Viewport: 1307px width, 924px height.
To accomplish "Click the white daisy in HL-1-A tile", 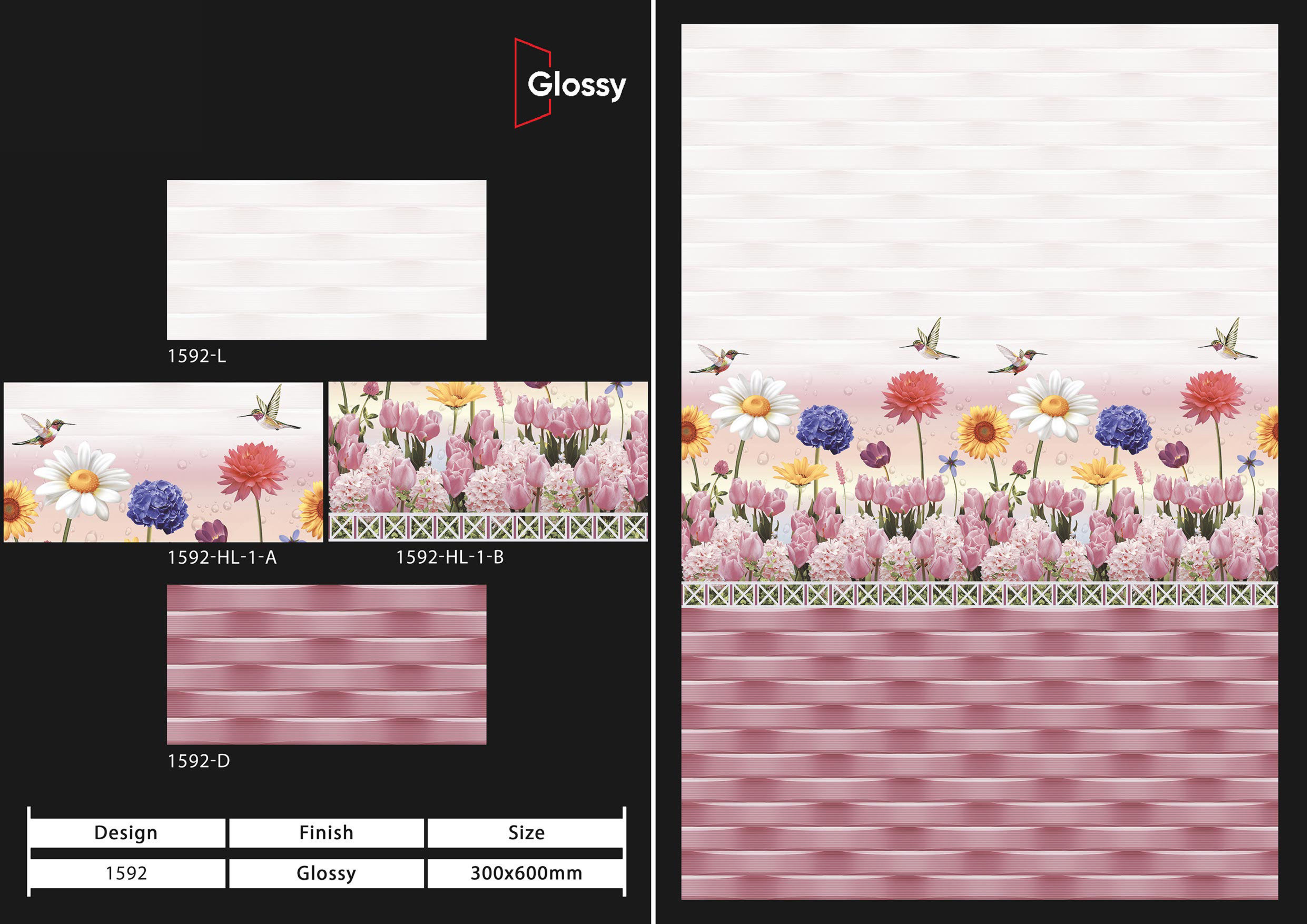I will point(83,481).
